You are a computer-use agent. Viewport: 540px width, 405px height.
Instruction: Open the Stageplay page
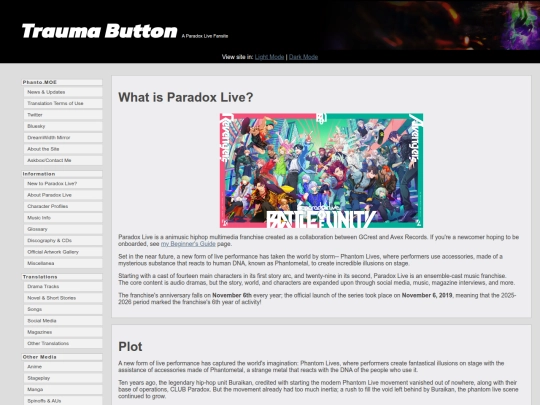pos(63,378)
